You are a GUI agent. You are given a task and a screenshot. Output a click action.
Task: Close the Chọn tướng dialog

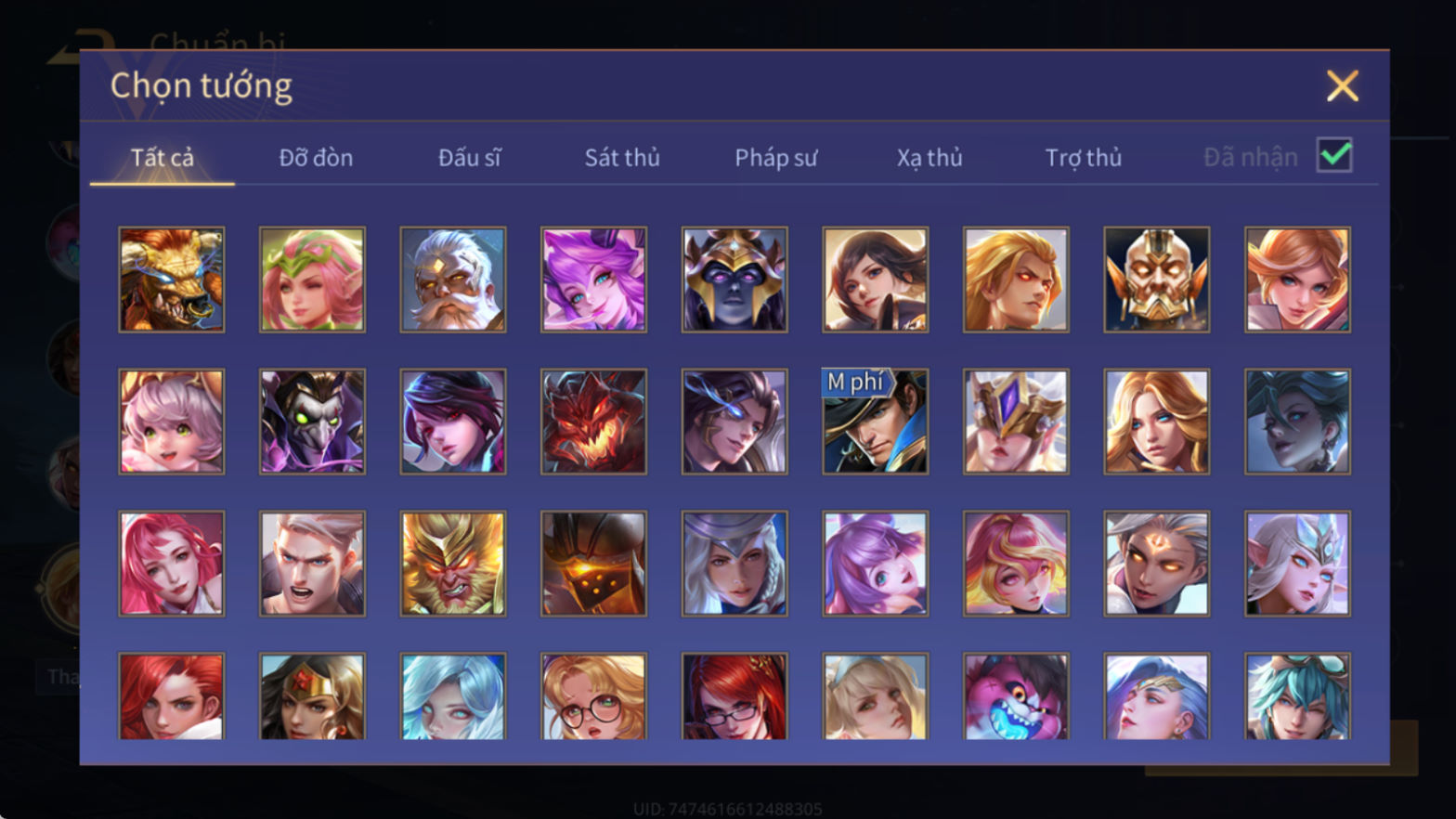tap(1343, 86)
